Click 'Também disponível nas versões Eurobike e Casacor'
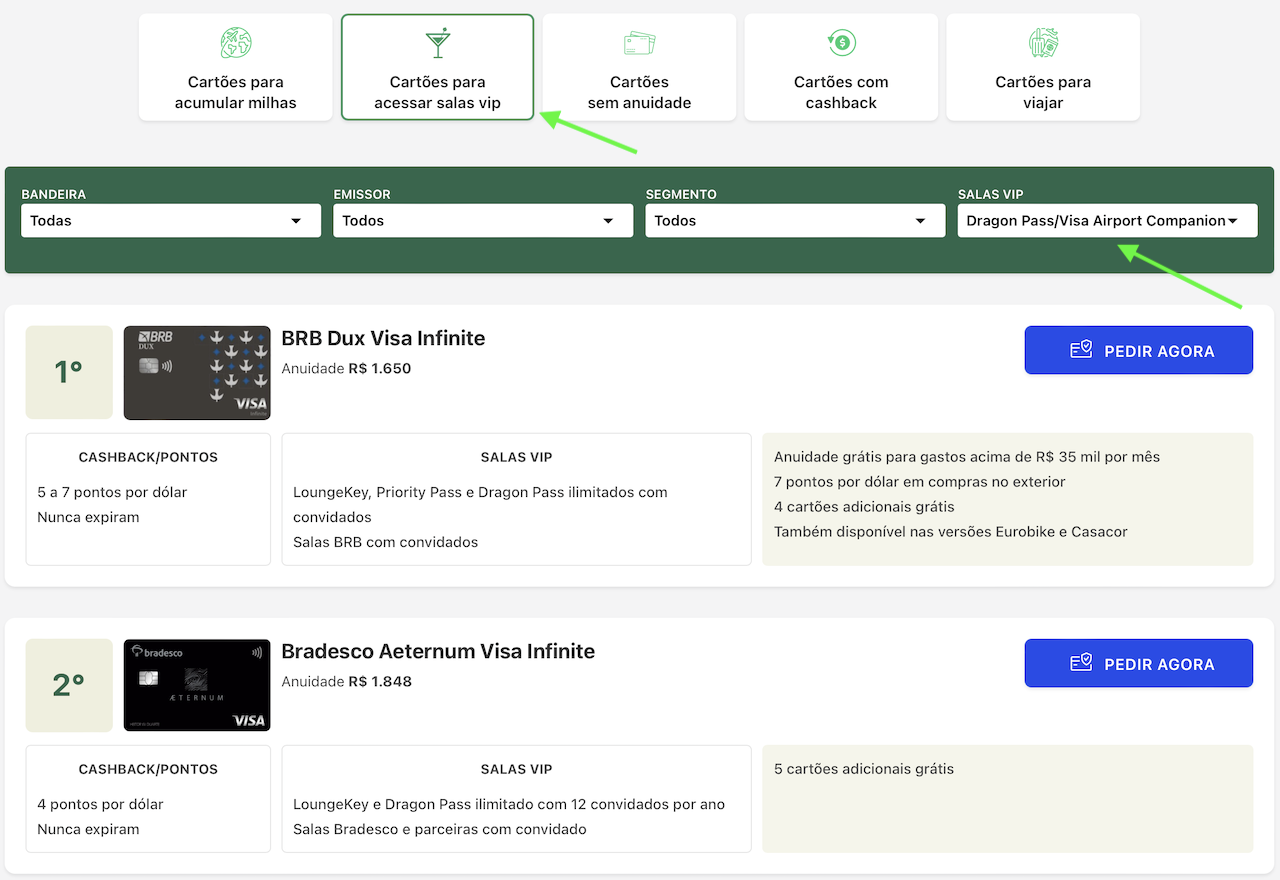The image size is (1280, 880). pos(951,532)
